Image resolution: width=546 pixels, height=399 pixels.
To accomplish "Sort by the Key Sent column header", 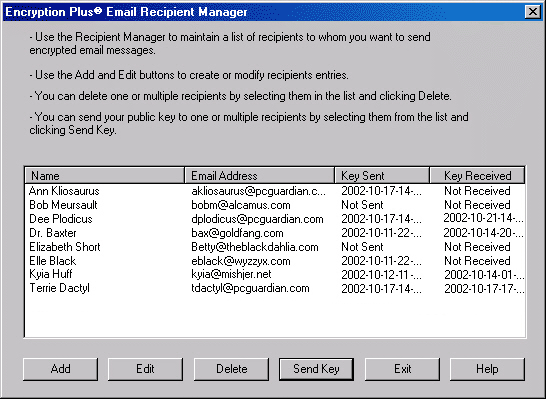I will (382, 175).
